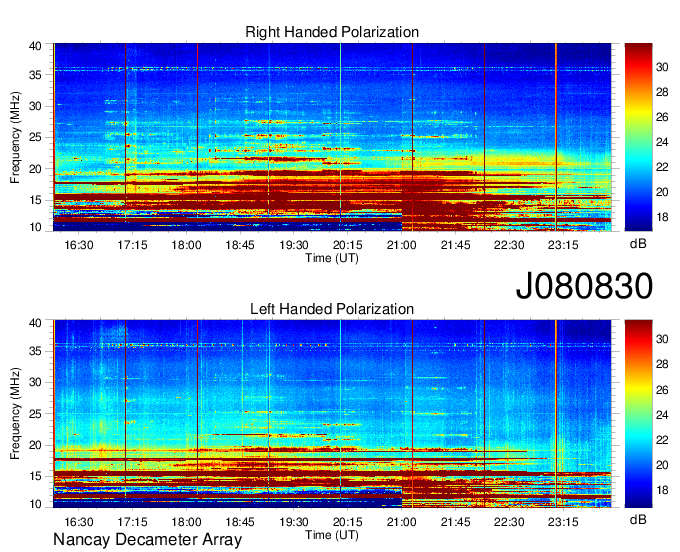
Task: Click the Frequency (MHz) label of the Left Handed plot
Action: pos(15,414)
